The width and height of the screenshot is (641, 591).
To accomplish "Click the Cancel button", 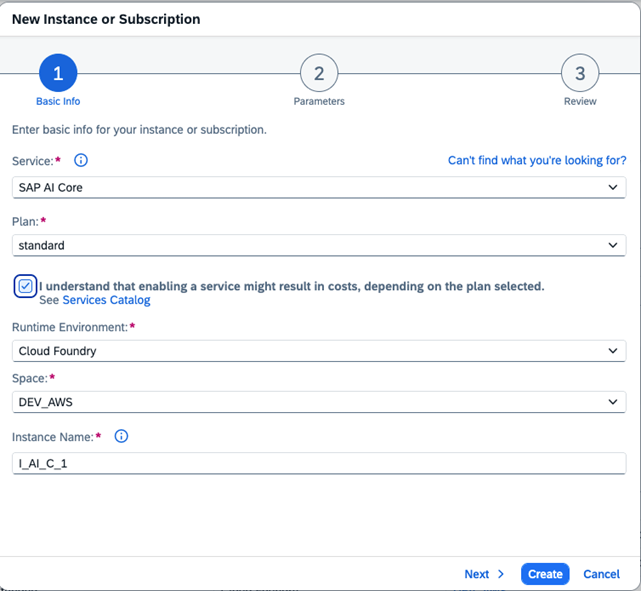I will (x=601, y=574).
